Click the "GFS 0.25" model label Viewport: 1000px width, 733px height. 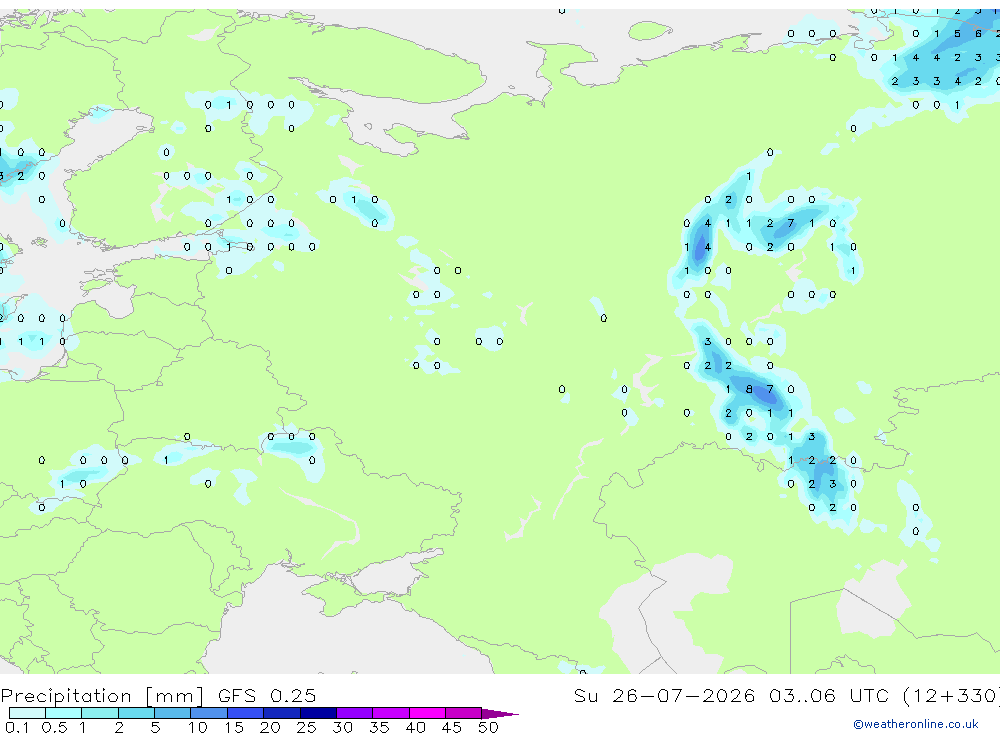[x=267, y=696]
